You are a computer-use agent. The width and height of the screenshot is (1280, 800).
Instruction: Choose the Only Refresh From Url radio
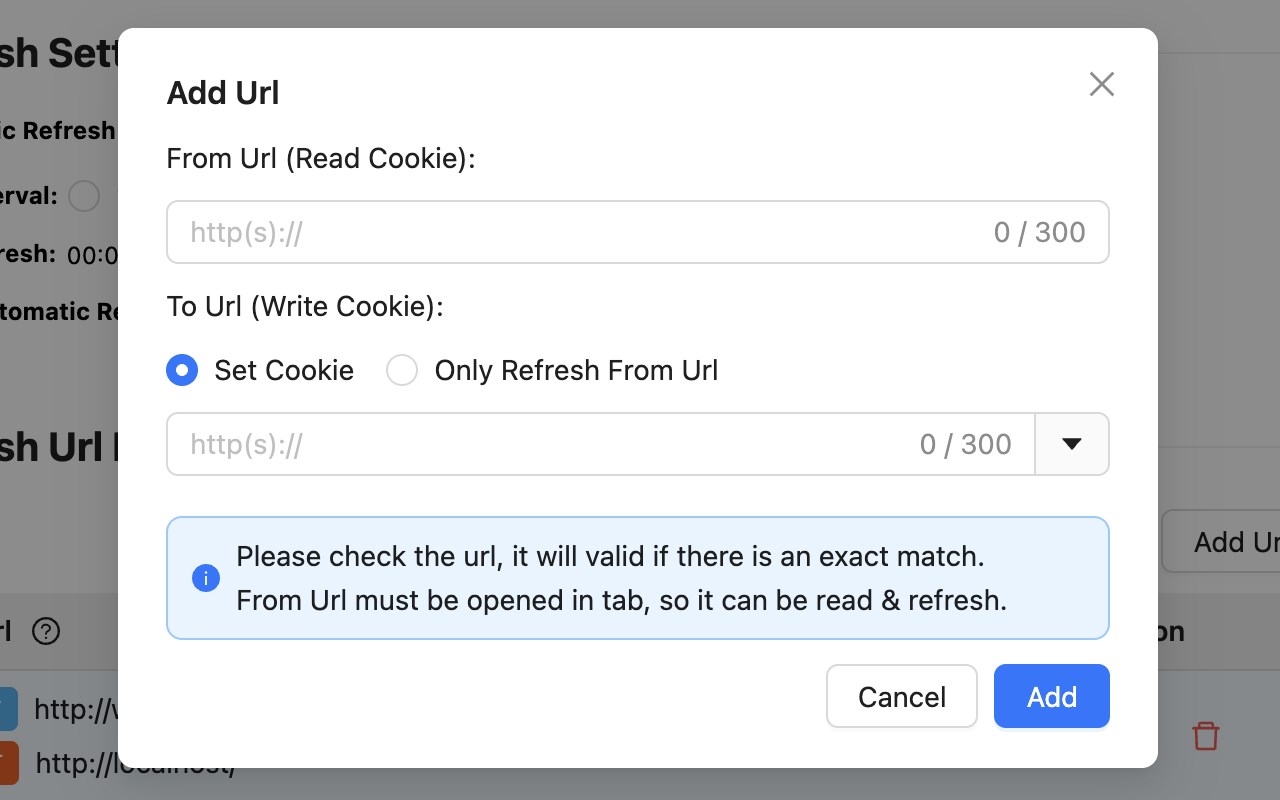[x=402, y=371]
